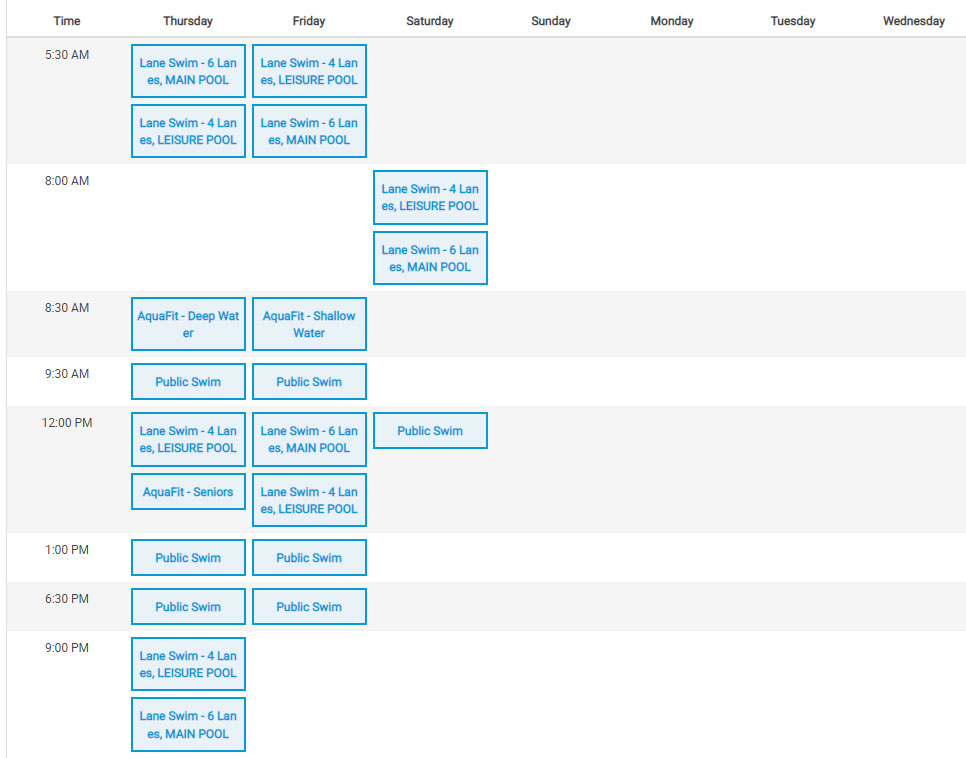Open Thursday 5:30 AM Lane Swim 6 Lanes Main Pool

point(188,71)
